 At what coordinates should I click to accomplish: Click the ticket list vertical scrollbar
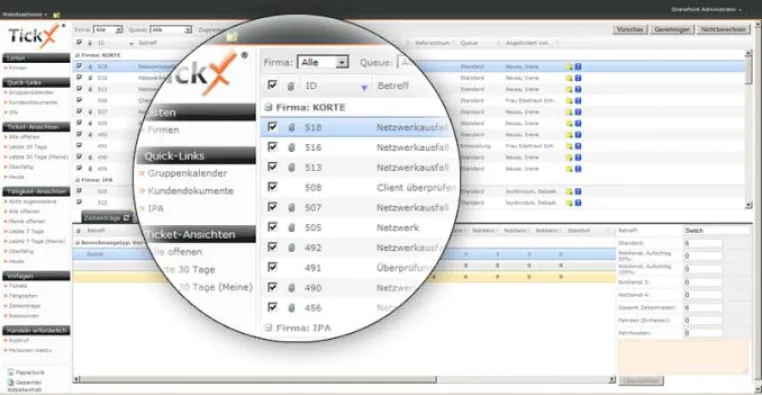pyautogui.click(x=749, y=129)
